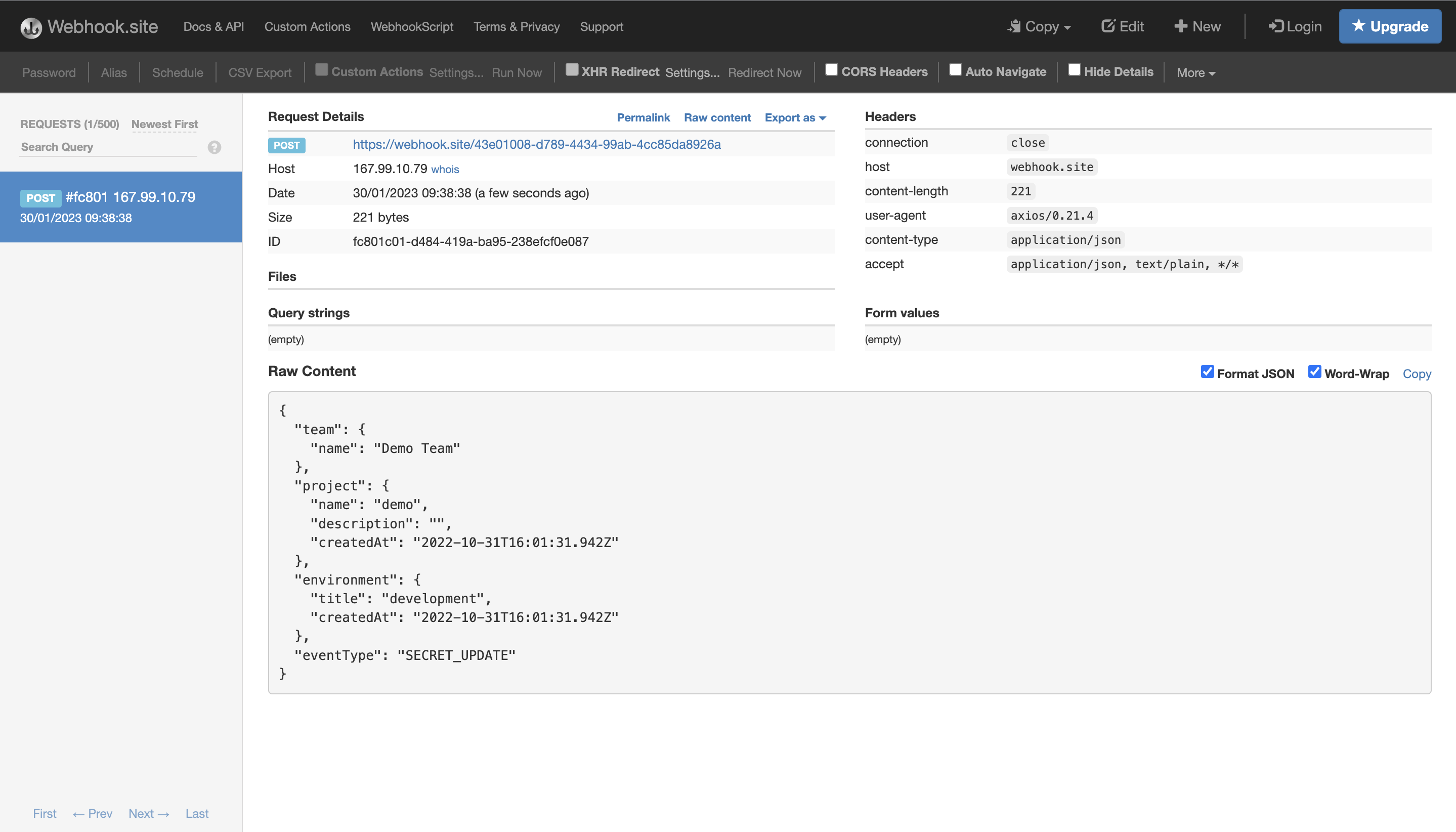Open the More dropdown menu

pyautogui.click(x=1195, y=72)
